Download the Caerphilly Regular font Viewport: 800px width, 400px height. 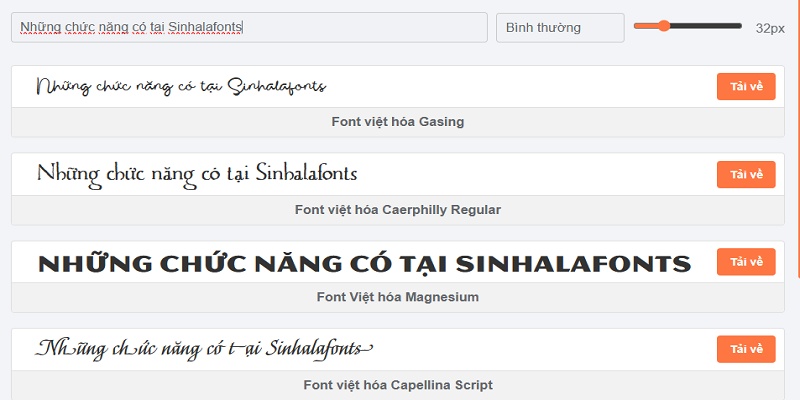pyautogui.click(x=746, y=174)
